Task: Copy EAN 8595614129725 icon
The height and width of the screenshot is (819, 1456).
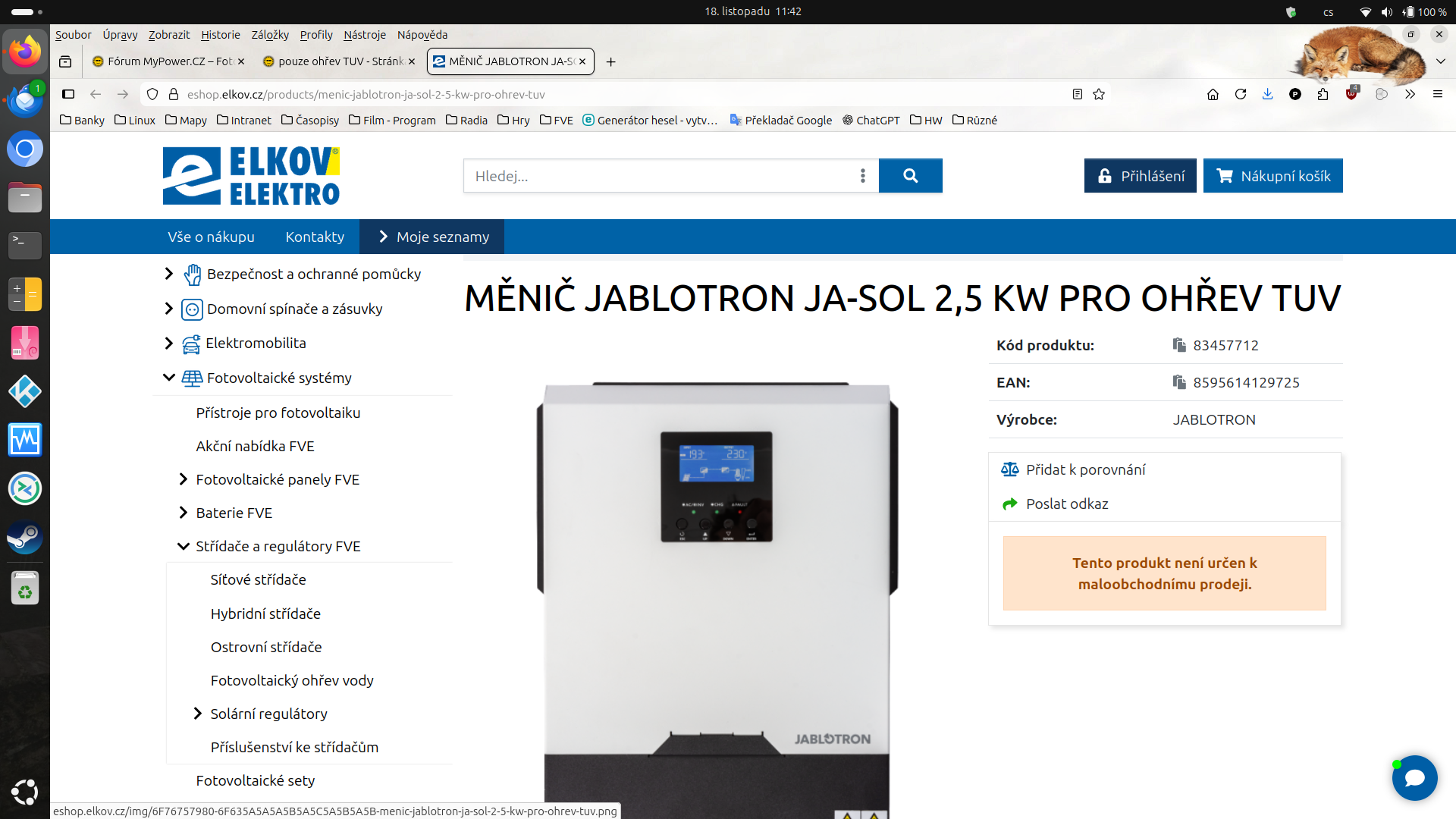Action: click(1179, 382)
